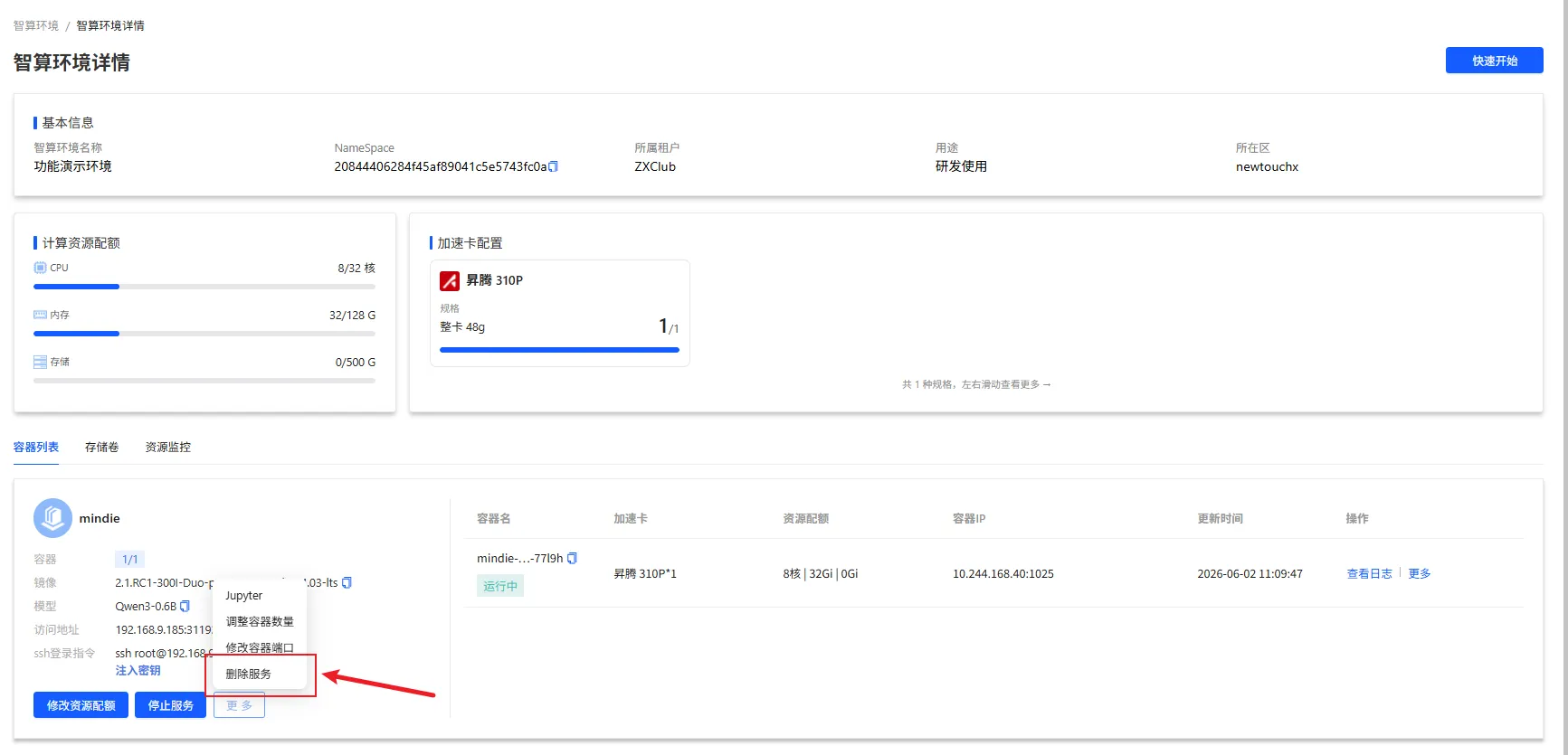Click the 内存 usage progress bar
This screenshot has width=1568, height=755.
pos(204,334)
